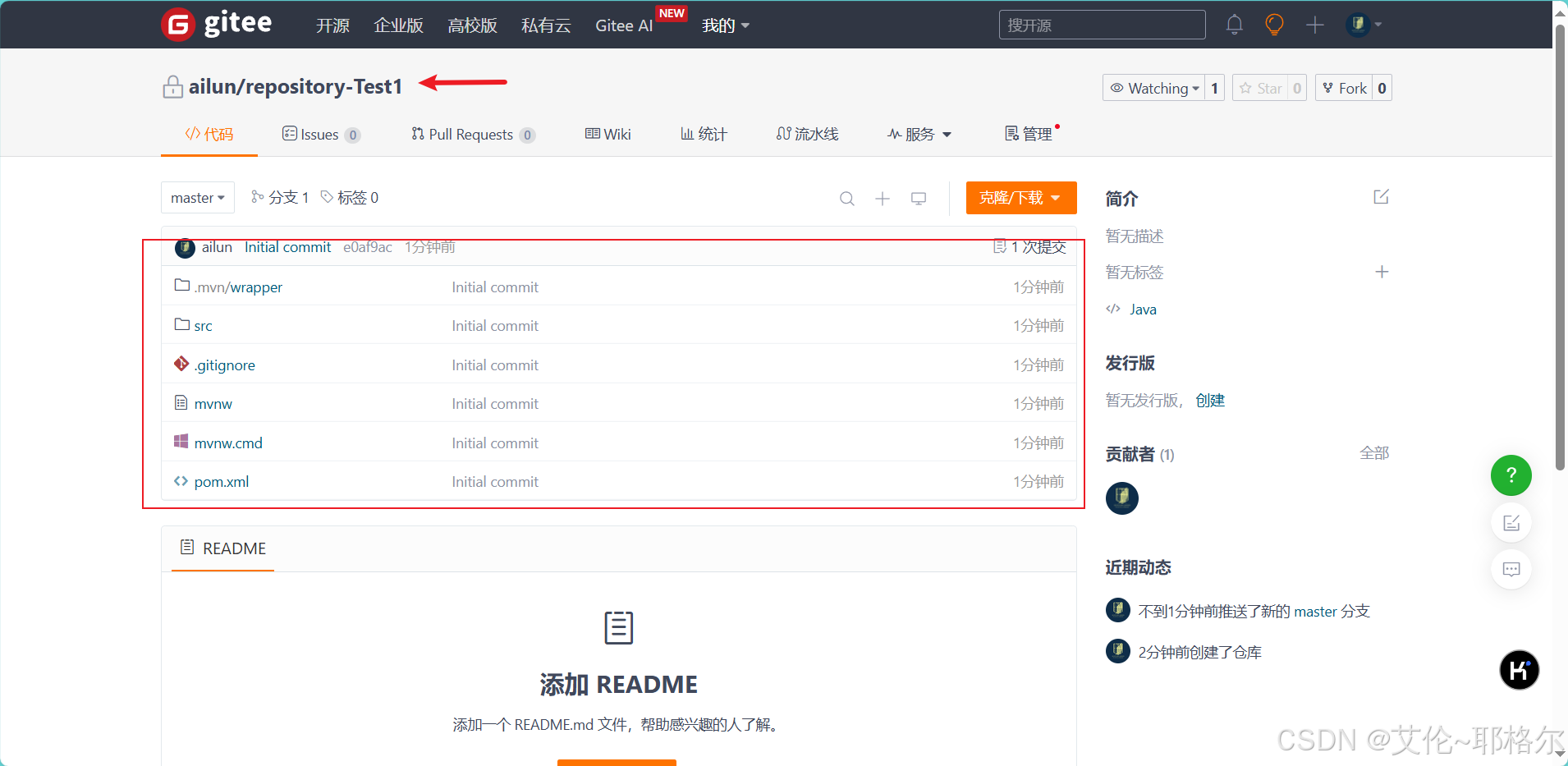Screen dimensions: 1568x766
Task: Click the 搜开源 search box
Action: 1102,25
